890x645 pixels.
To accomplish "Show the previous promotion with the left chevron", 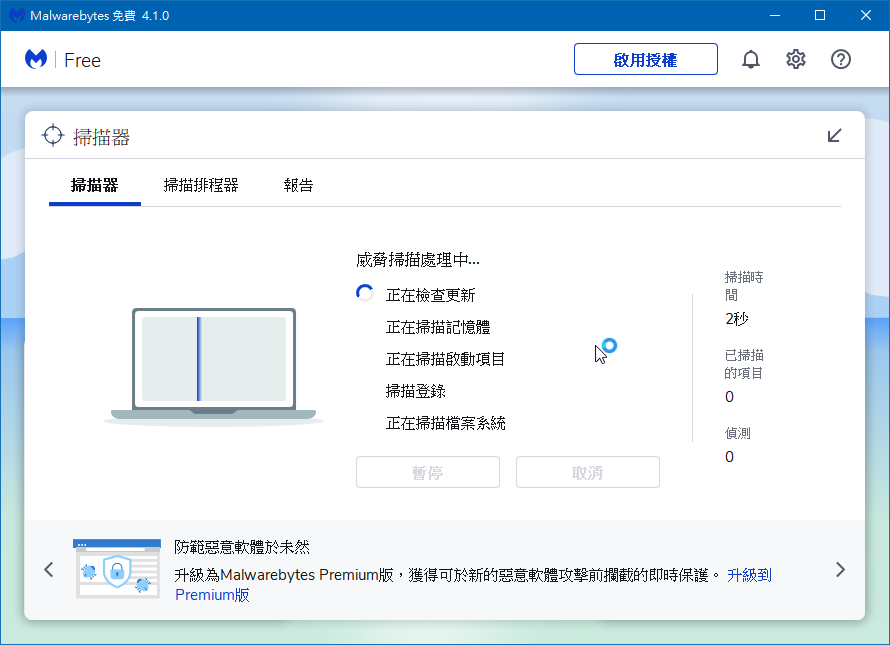I will click(48, 569).
